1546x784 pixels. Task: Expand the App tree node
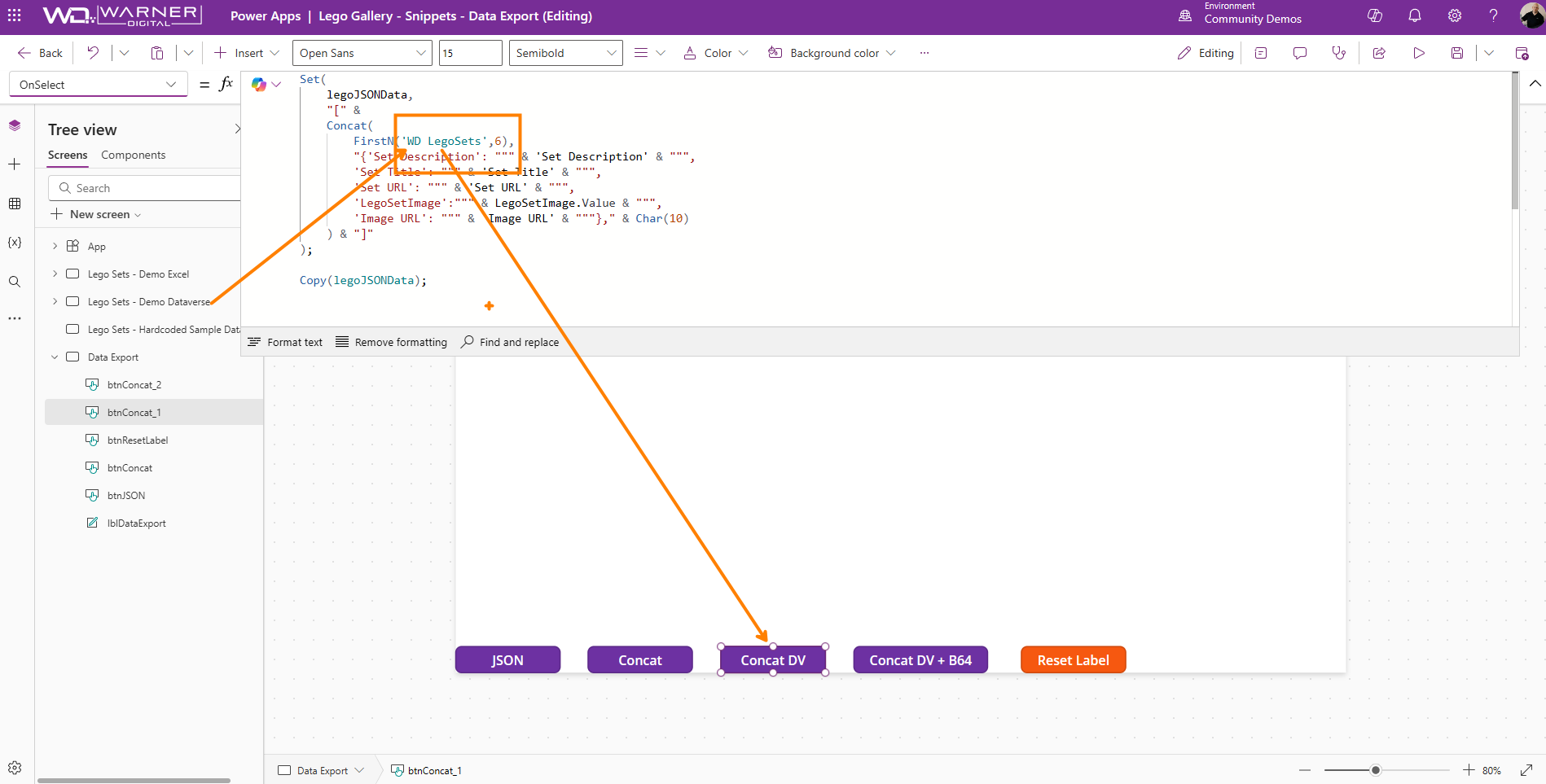55,246
